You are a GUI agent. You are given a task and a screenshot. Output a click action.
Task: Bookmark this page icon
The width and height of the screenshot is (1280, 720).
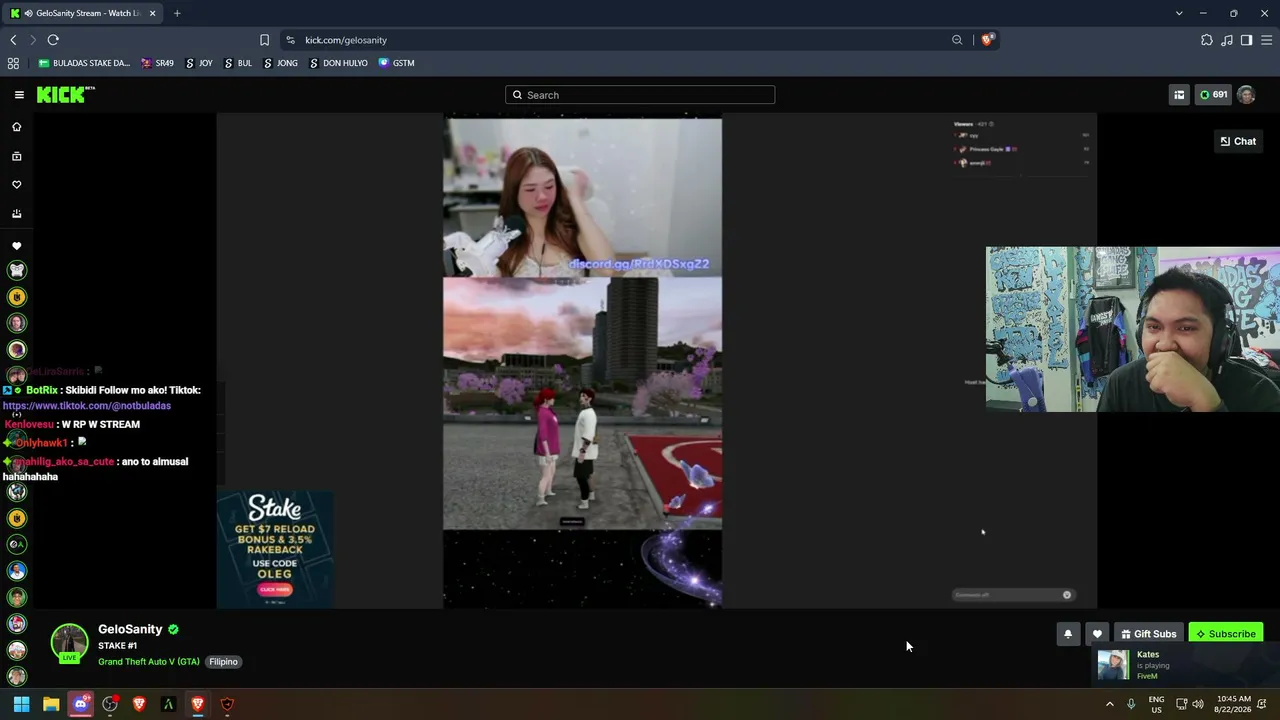click(264, 40)
